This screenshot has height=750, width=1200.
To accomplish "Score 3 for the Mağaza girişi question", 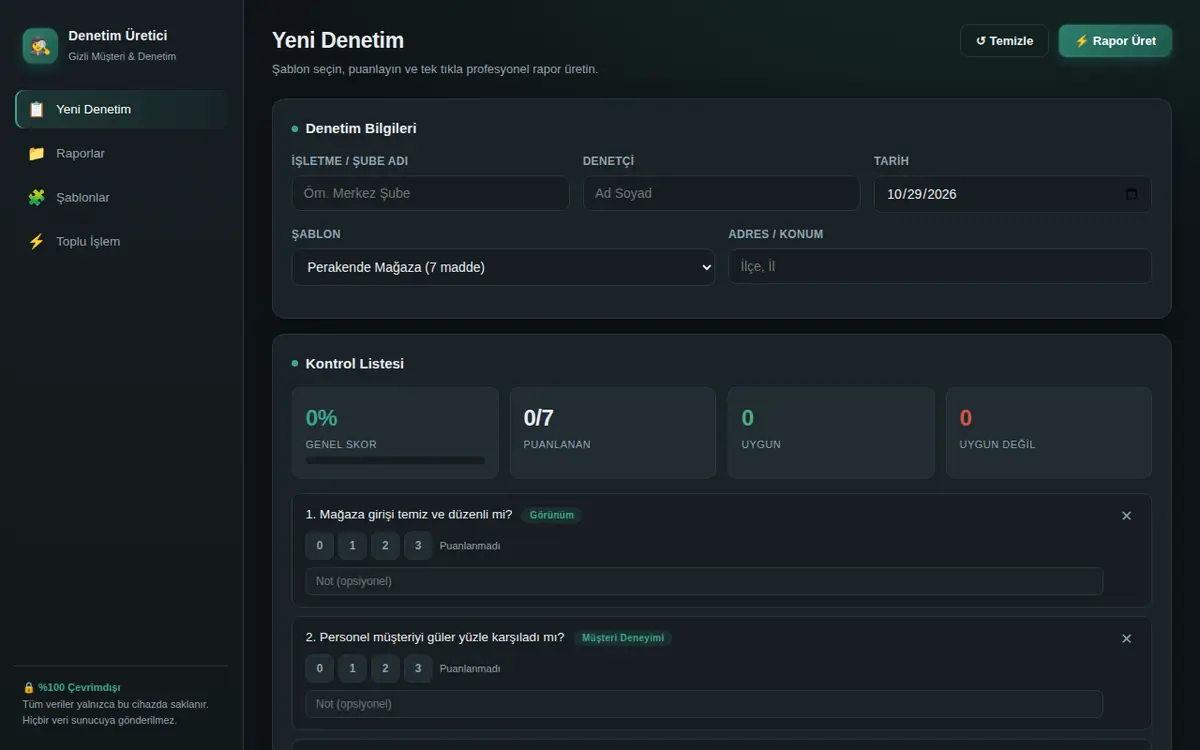I will click(x=418, y=546).
